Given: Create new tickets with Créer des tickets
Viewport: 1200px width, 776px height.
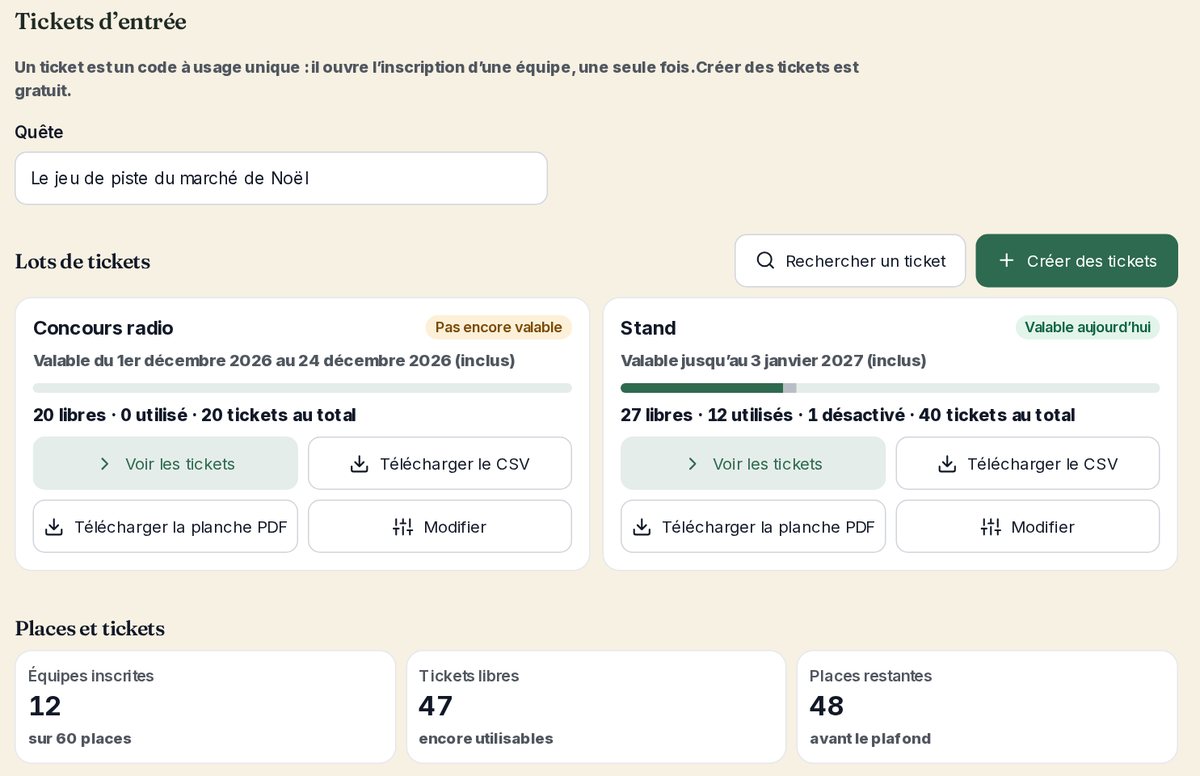Looking at the screenshot, I should [1077, 261].
